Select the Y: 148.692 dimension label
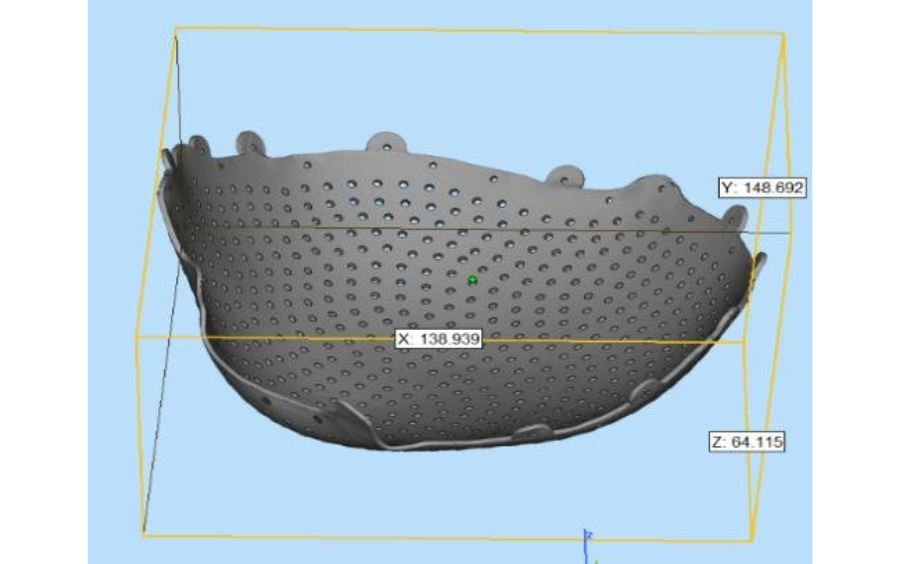 [x=762, y=187]
